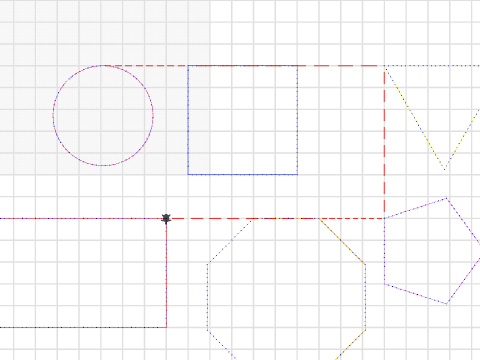The image size is (480, 360).
Task: Select the purple pentagon shape
Action: (433, 251)
